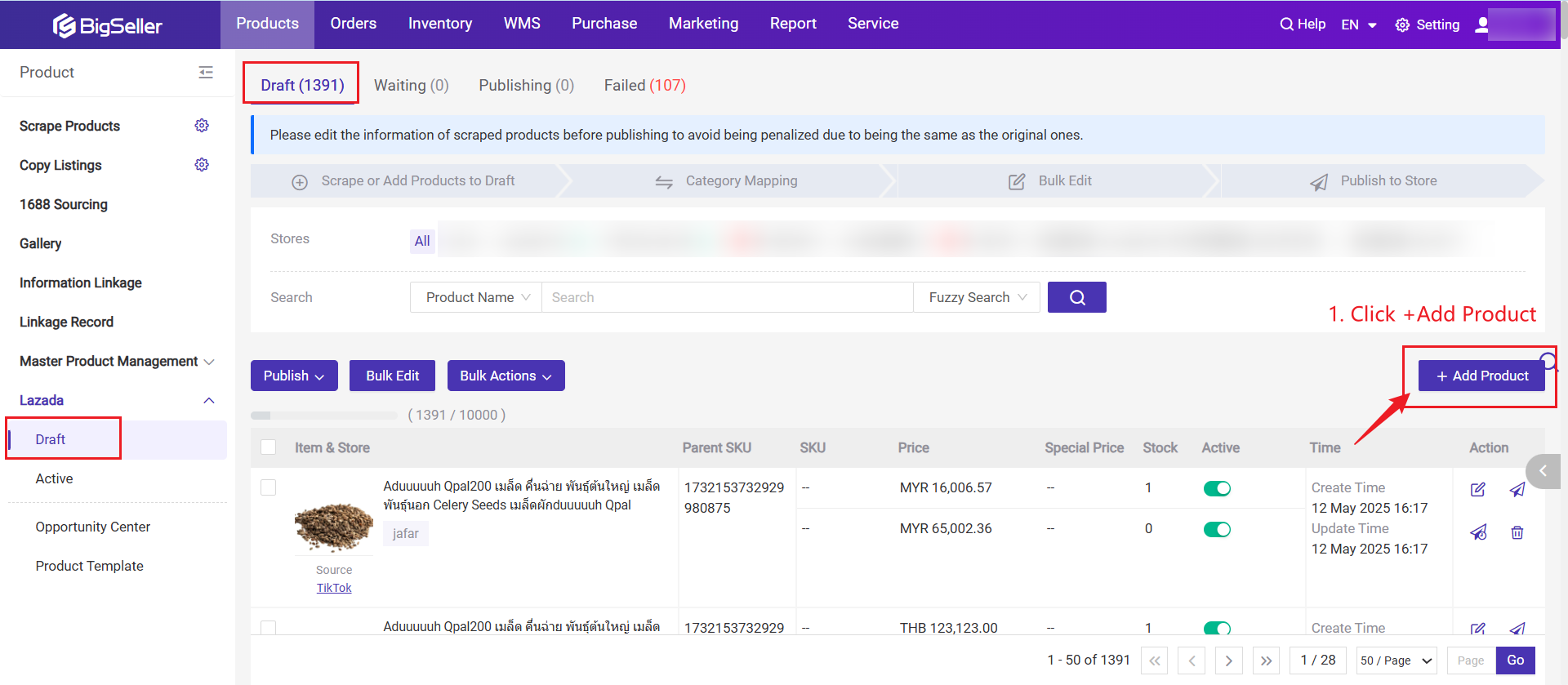Viewport: 1568px width, 685px height.
Task: Focus the Page number input field
Action: 1471,661
